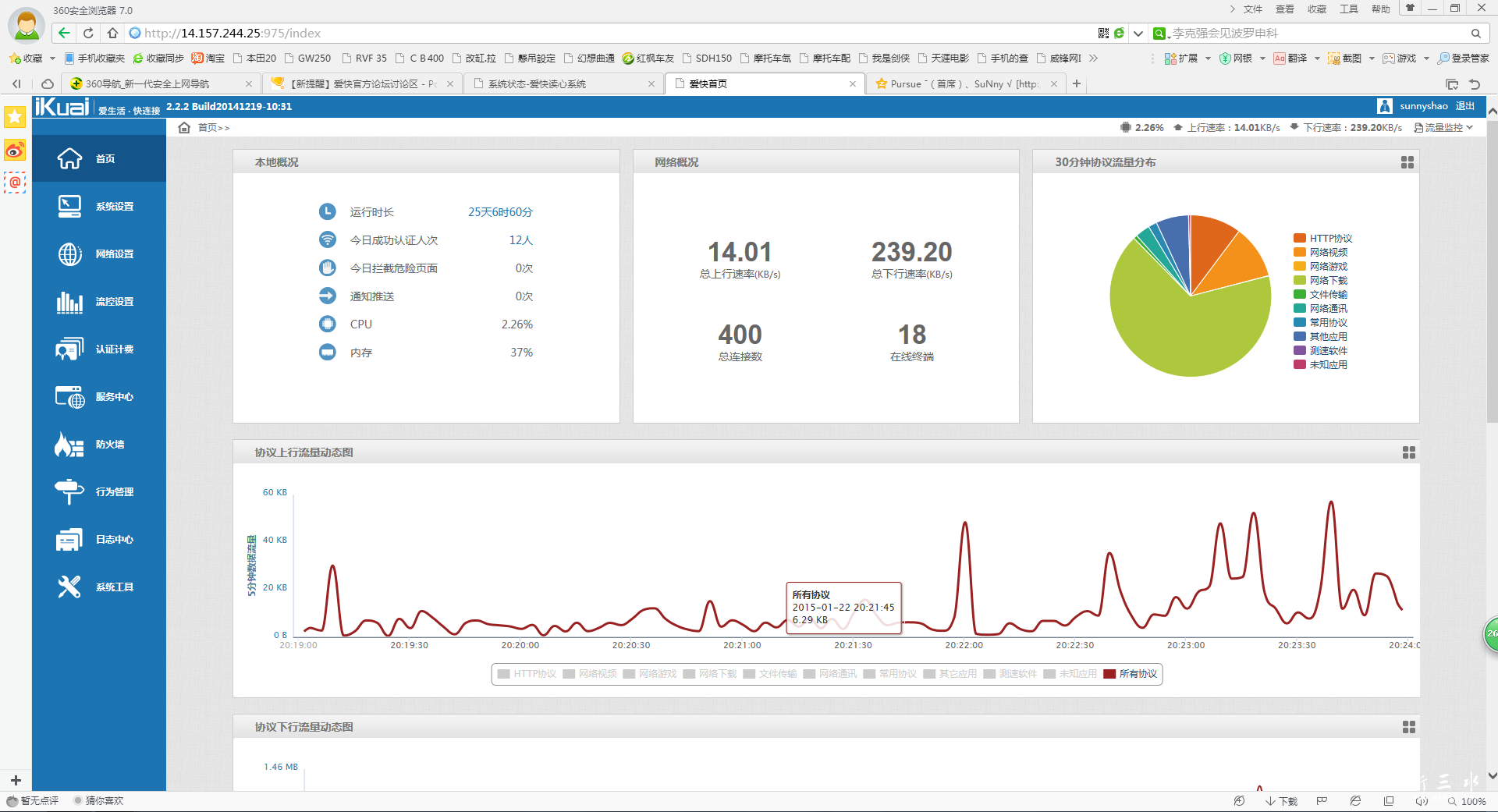Switch to the 系统状态-爱快读心系统 tab
The height and width of the screenshot is (812, 1498).
click(x=563, y=83)
